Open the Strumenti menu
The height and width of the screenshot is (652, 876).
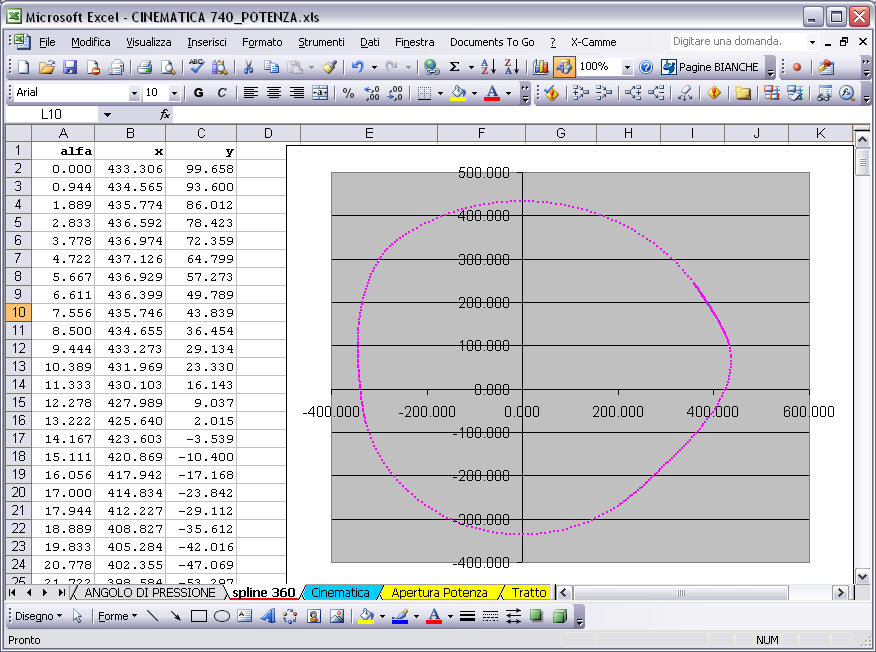tap(321, 42)
